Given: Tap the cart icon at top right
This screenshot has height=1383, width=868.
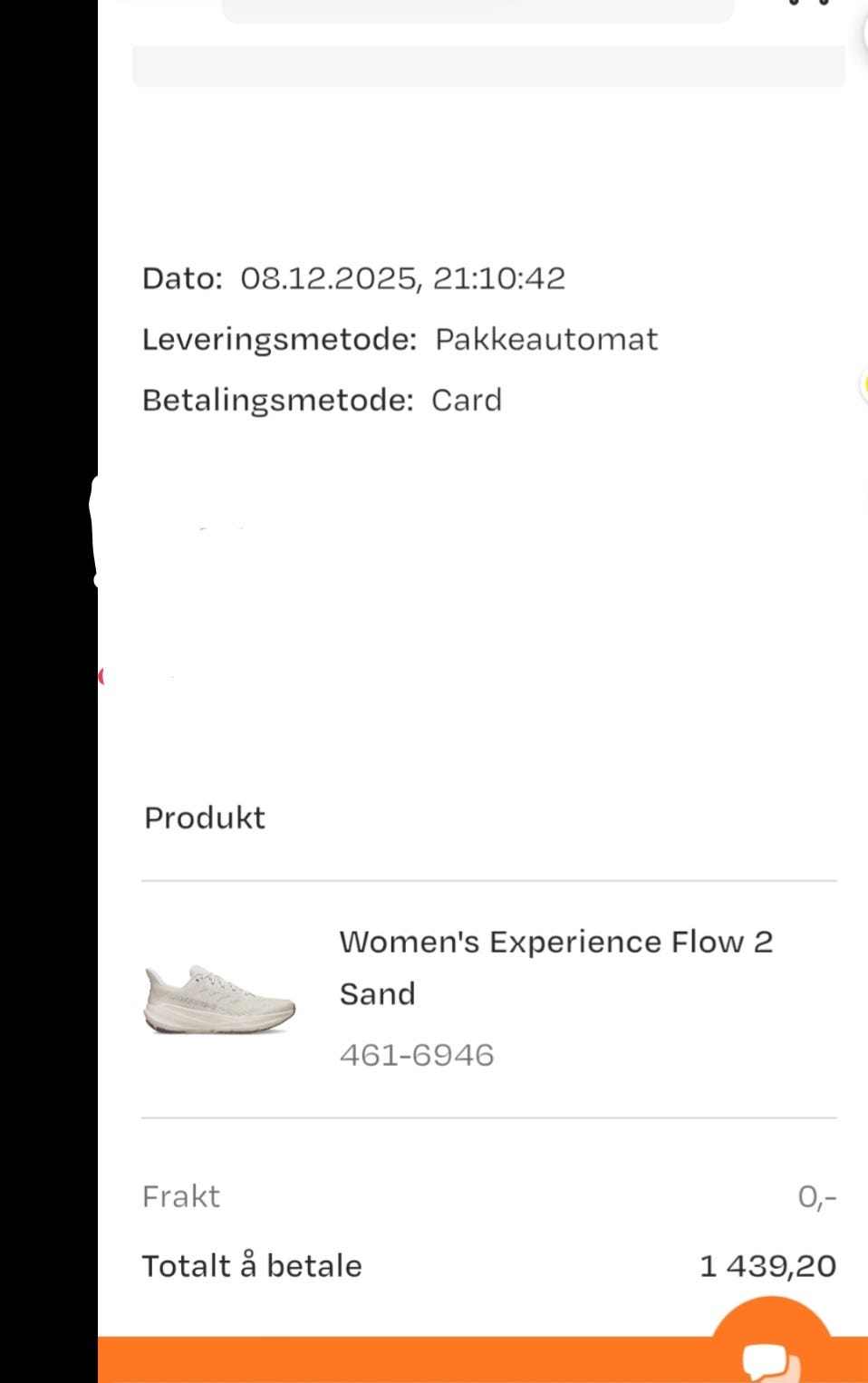Looking at the screenshot, I should [x=809, y=4].
